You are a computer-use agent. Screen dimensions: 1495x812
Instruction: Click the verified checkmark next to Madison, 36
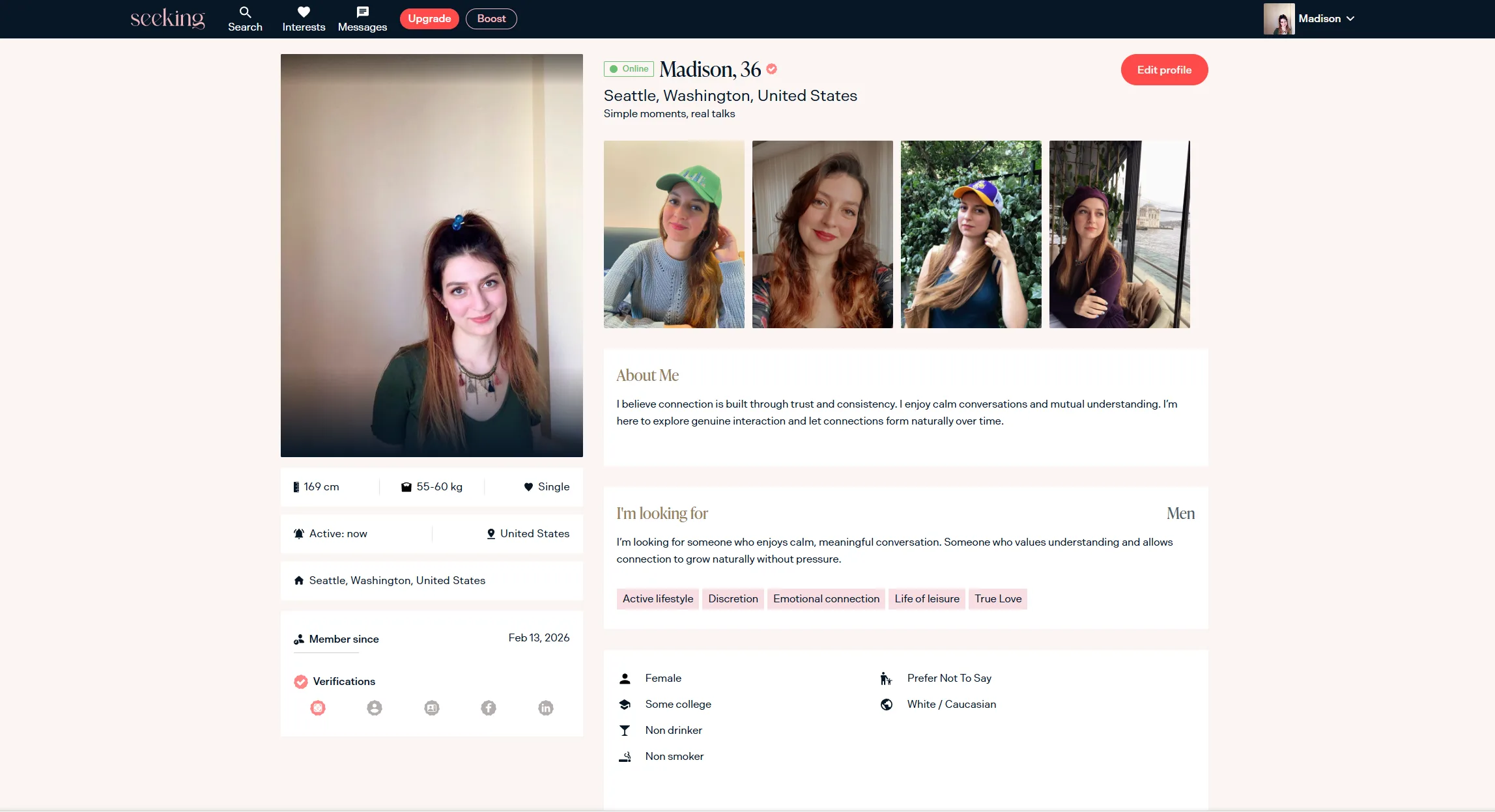(772, 69)
